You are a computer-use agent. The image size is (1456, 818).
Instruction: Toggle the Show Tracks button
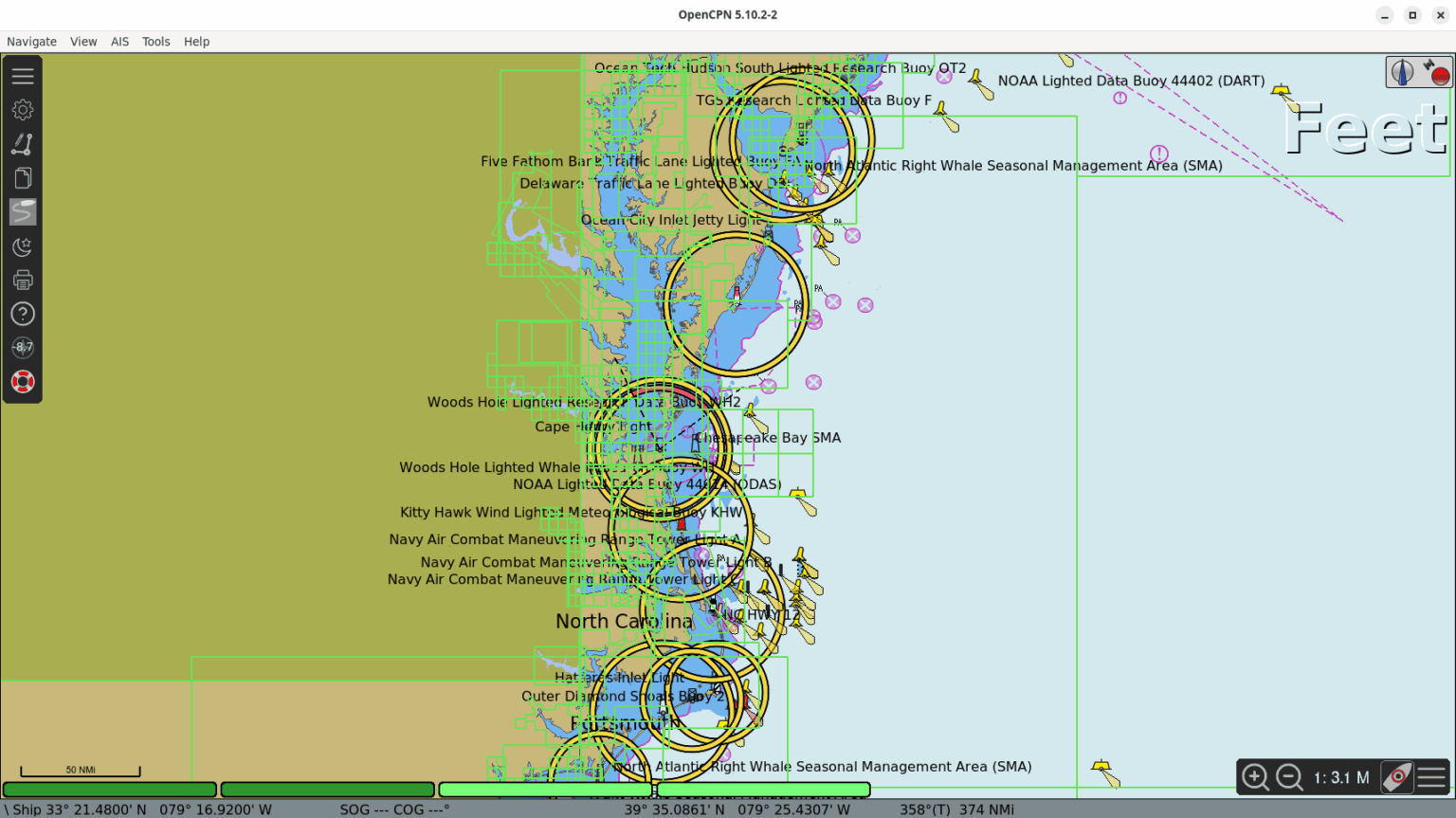tap(23, 211)
